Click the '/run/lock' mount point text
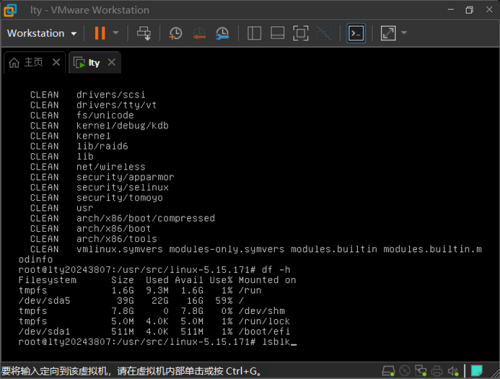This screenshot has width=500, height=379. pos(264,321)
